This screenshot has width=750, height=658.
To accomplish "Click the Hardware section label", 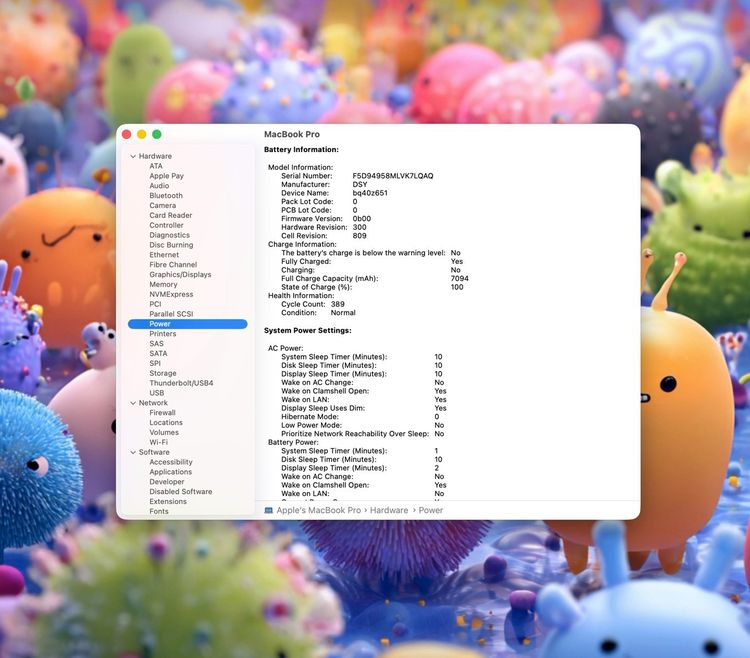I will pos(155,156).
